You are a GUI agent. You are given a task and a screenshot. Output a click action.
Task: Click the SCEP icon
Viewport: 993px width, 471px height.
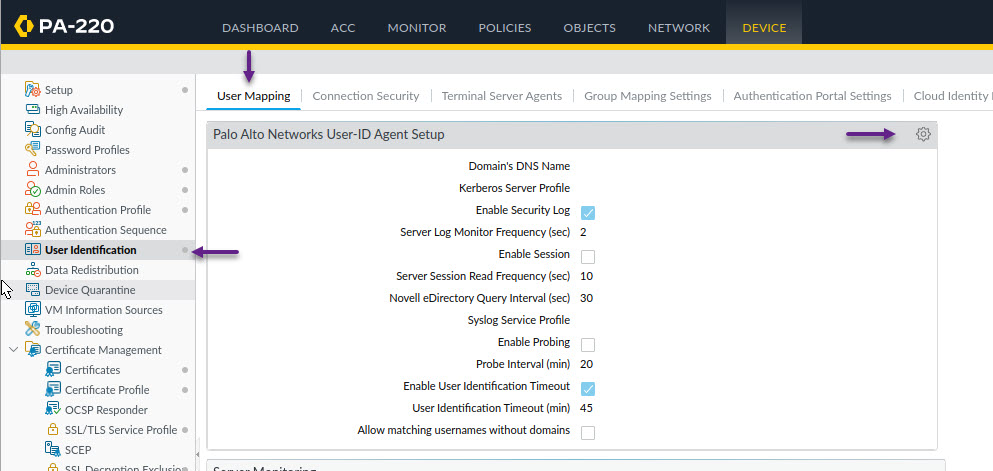pos(53,449)
